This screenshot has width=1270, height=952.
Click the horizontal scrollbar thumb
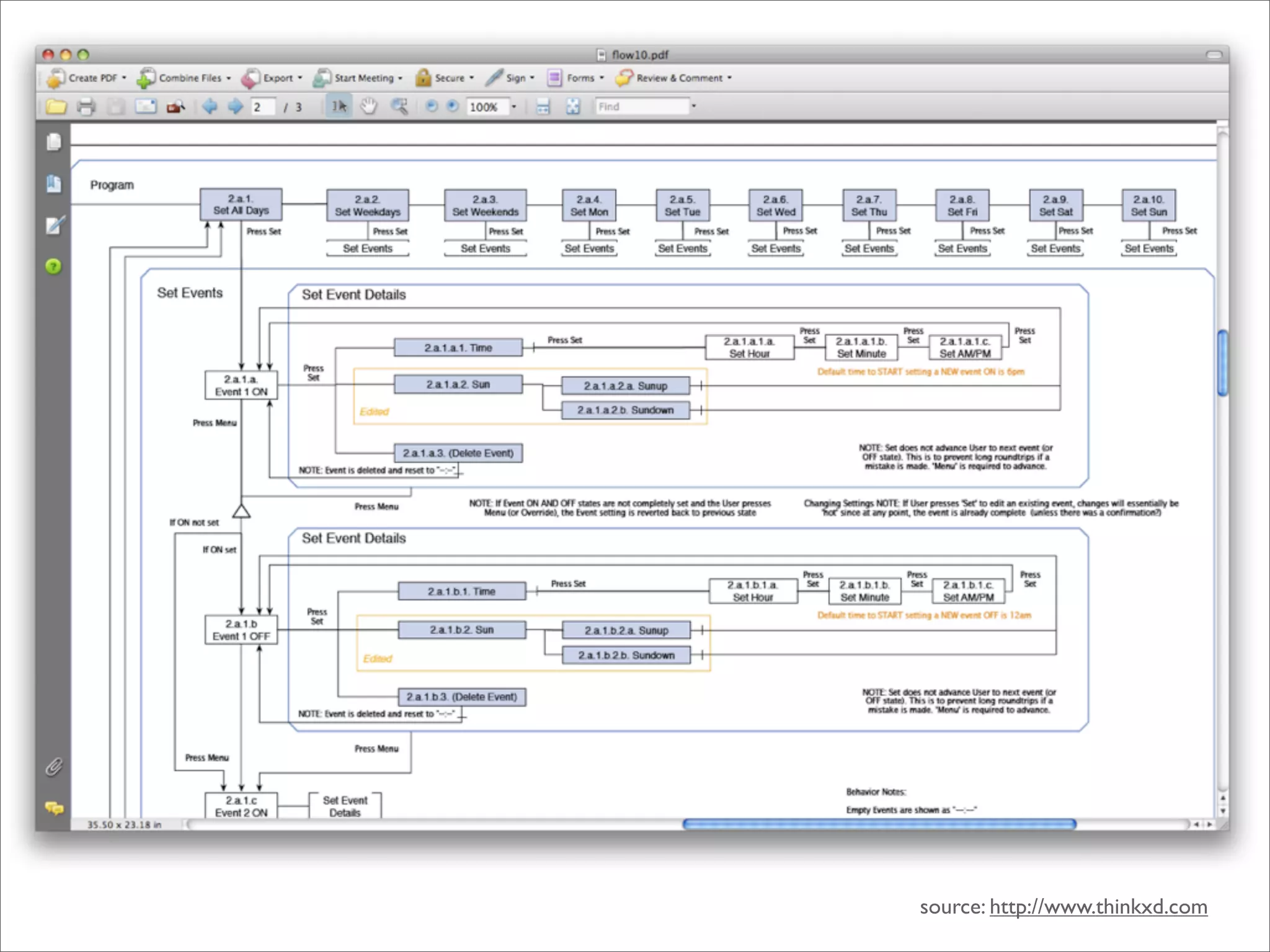pyautogui.click(x=879, y=824)
